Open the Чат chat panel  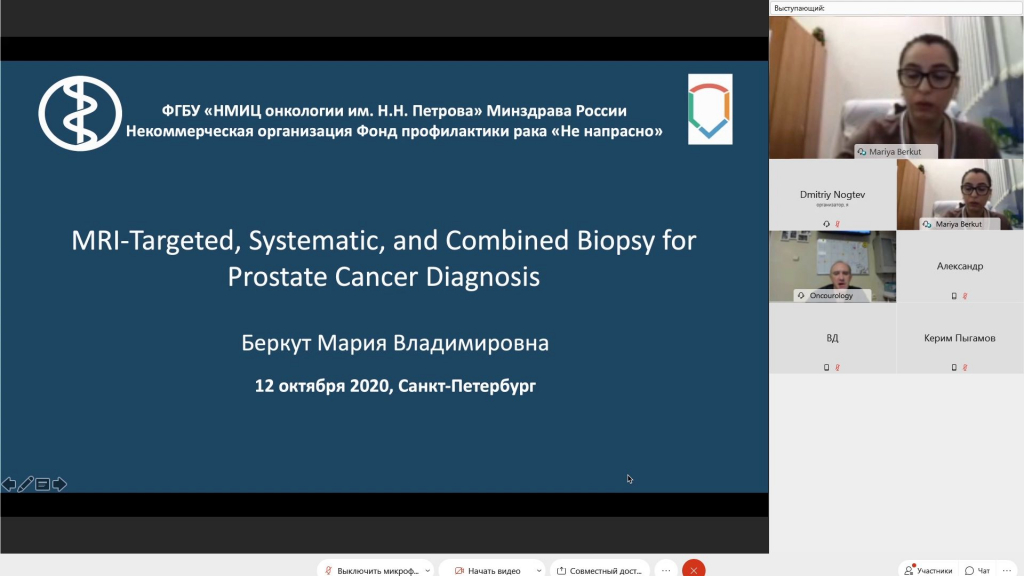point(978,570)
